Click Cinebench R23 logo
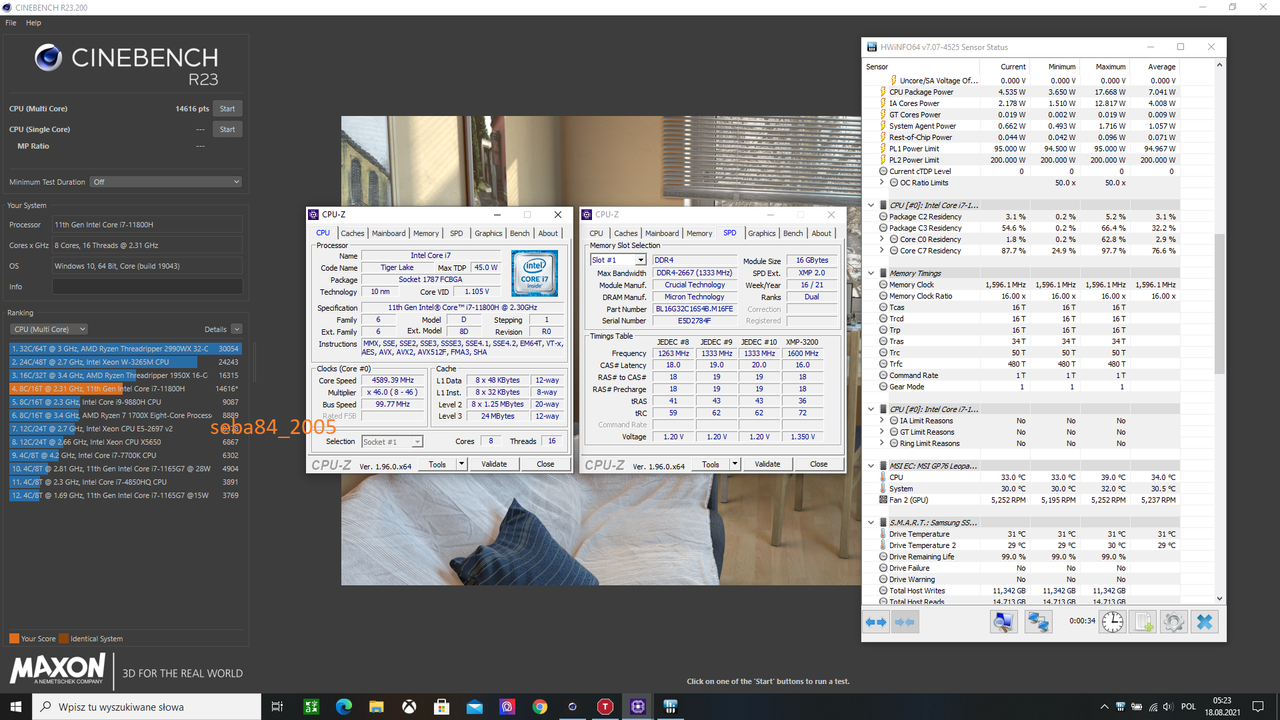 (126, 64)
